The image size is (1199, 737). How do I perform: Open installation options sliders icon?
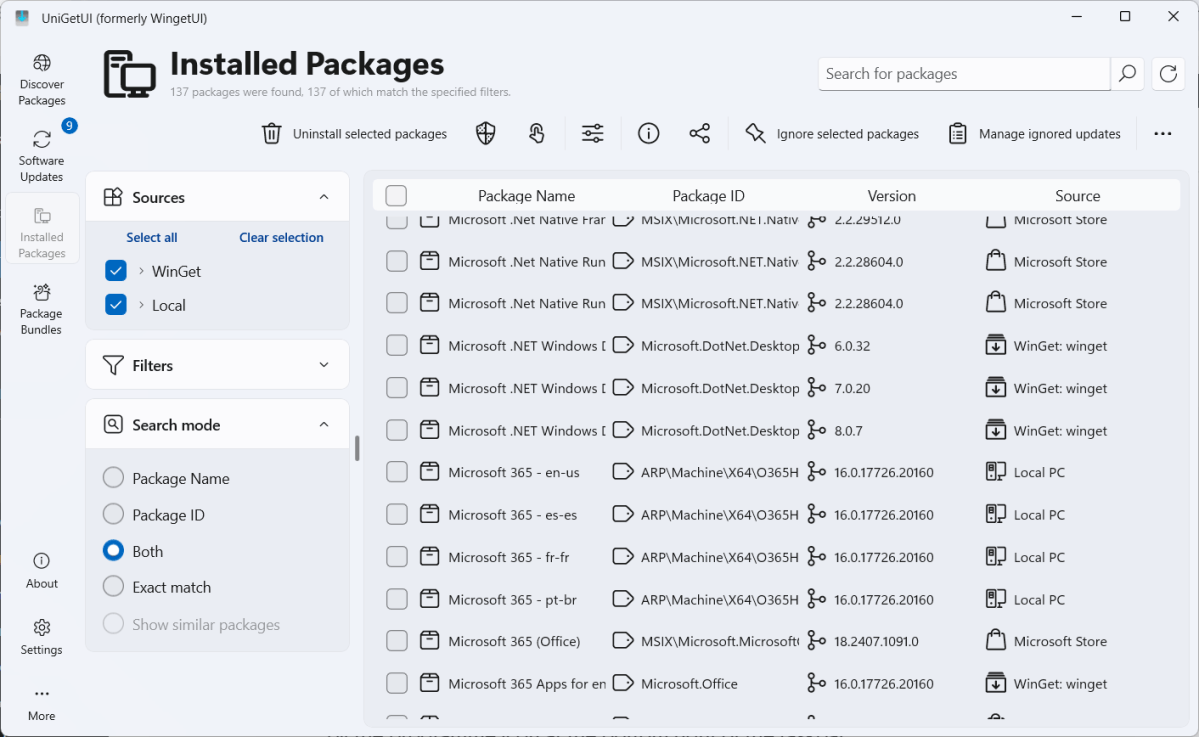pos(593,134)
